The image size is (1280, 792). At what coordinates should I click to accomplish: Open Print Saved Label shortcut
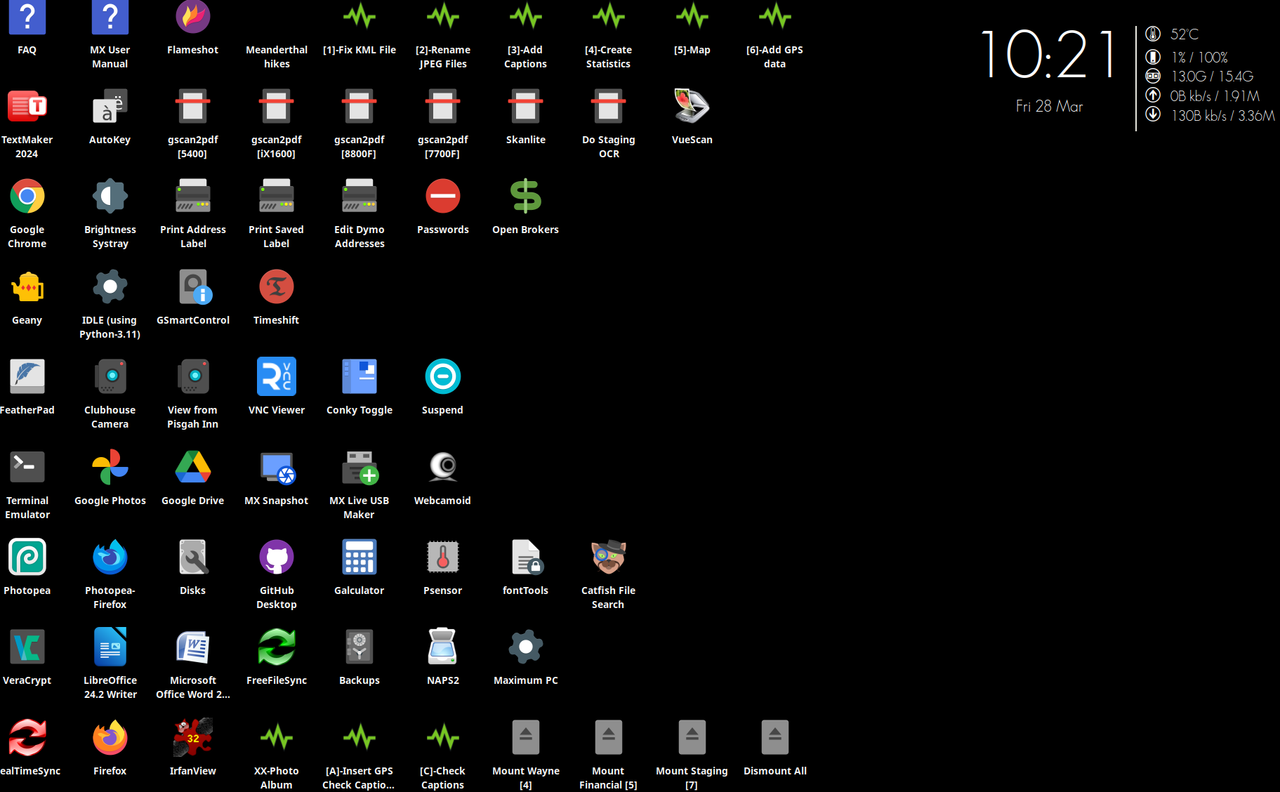276,197
